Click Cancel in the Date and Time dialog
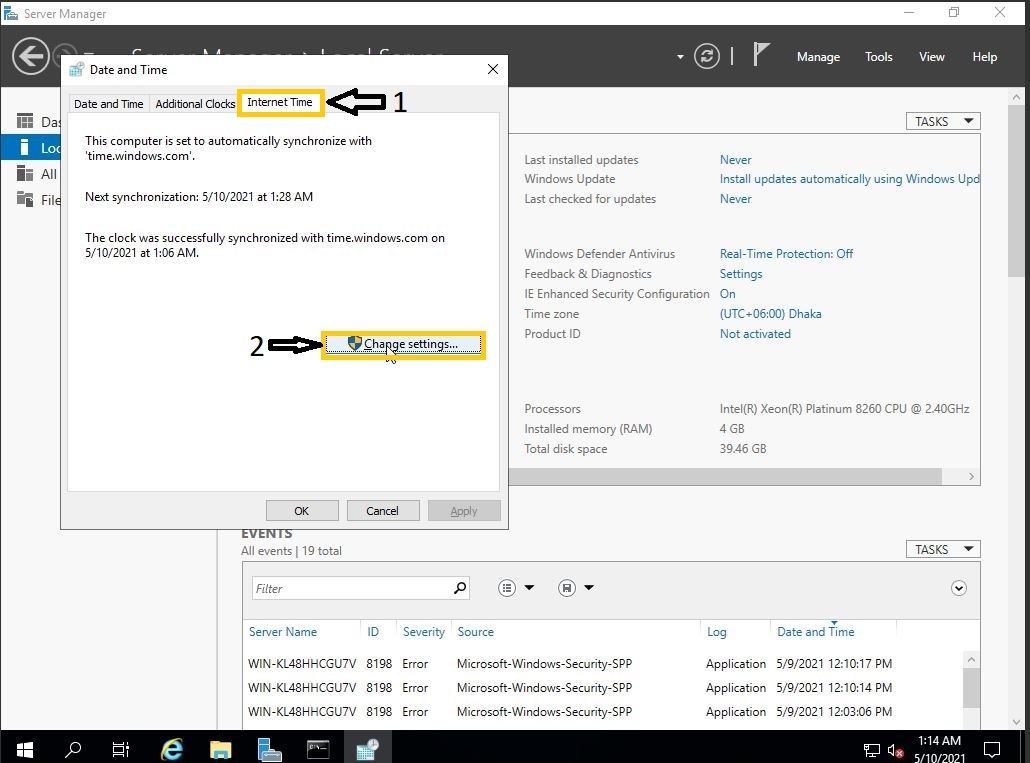 (x=382, y=511)
